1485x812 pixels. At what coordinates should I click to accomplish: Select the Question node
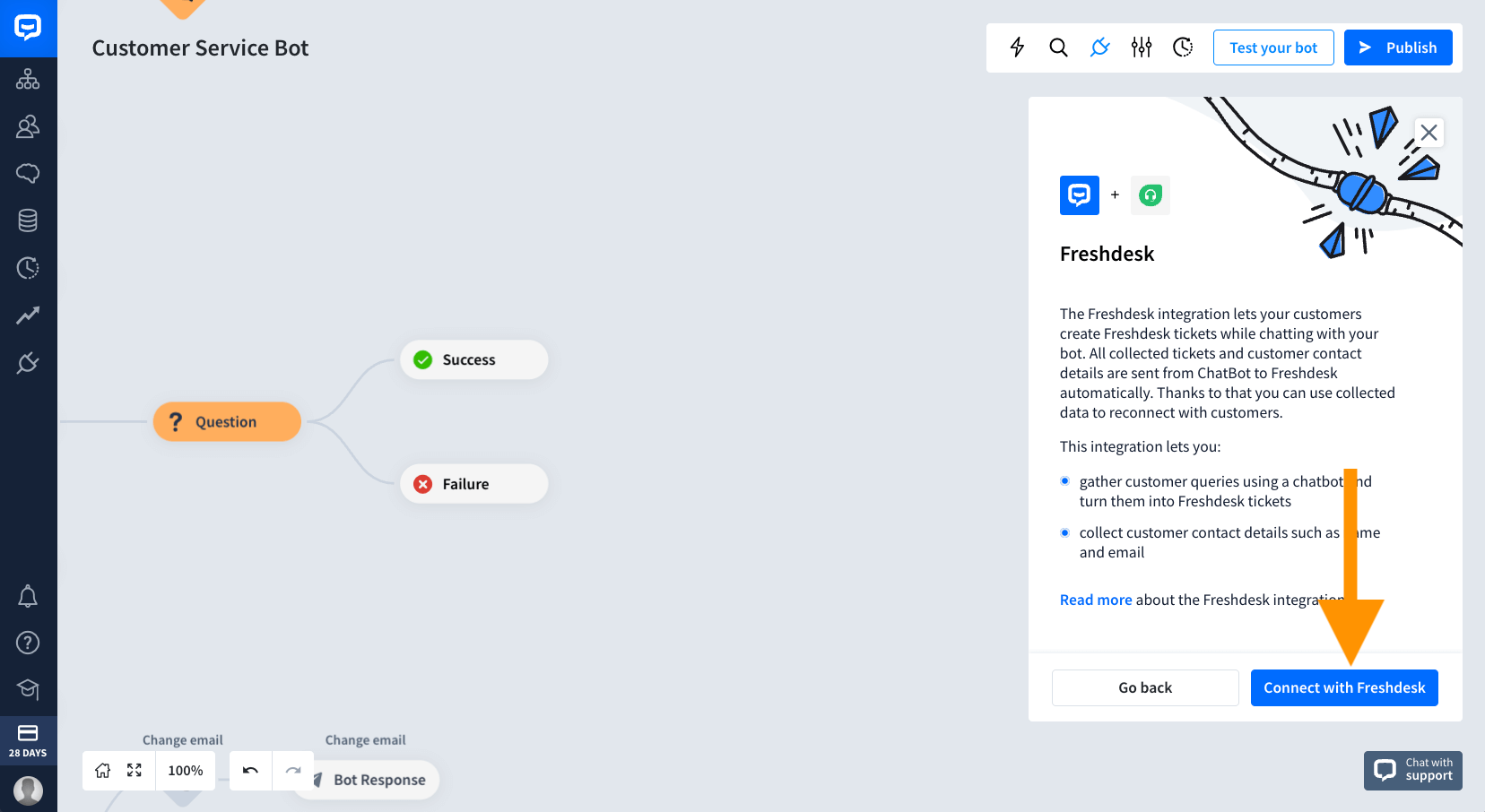tap(227, 421)
